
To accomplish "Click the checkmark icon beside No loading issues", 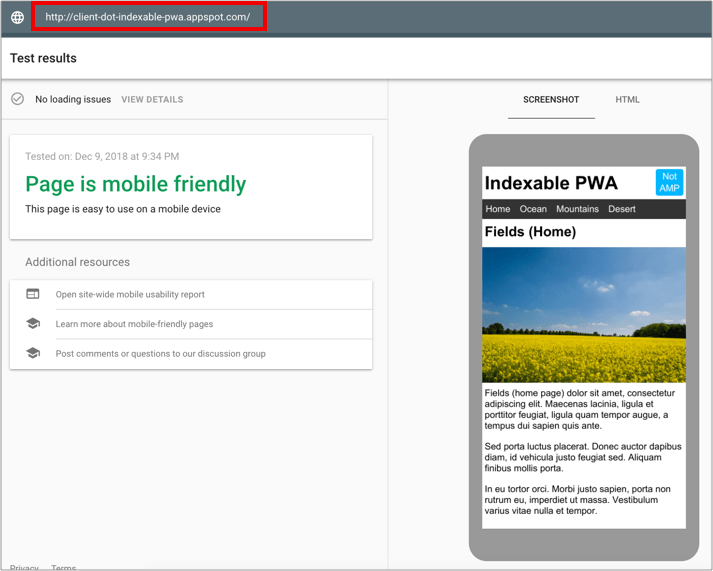I will click(17, 99).
